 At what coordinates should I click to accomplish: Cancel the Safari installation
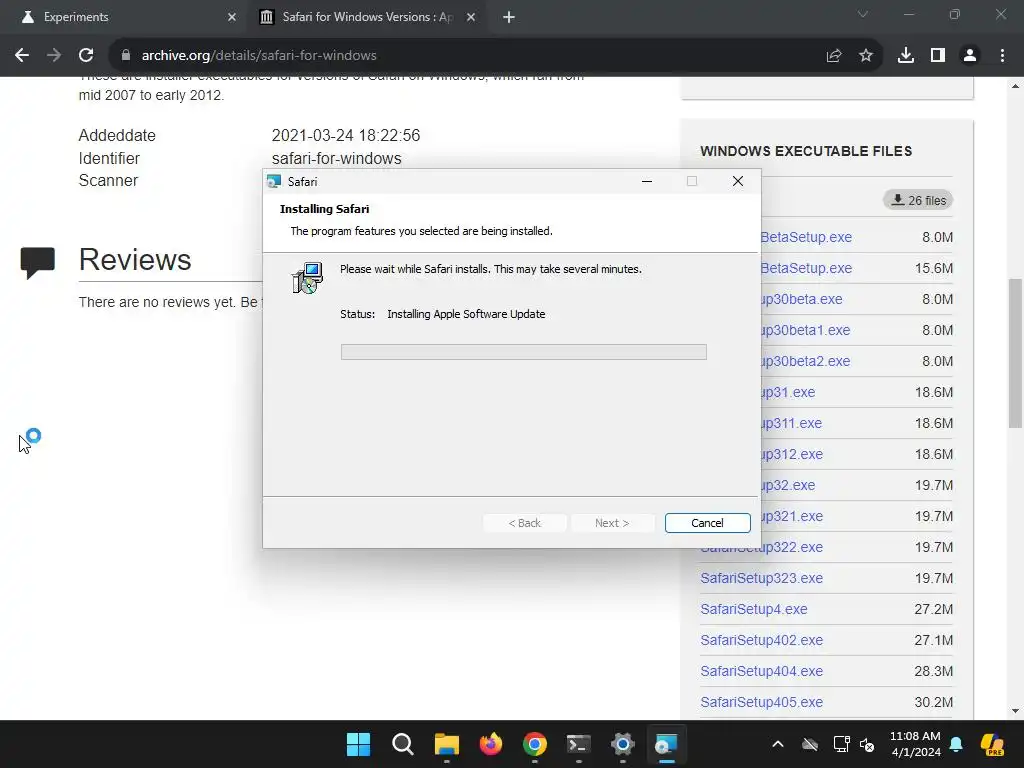pyautogui.click(x=707, y=523)
